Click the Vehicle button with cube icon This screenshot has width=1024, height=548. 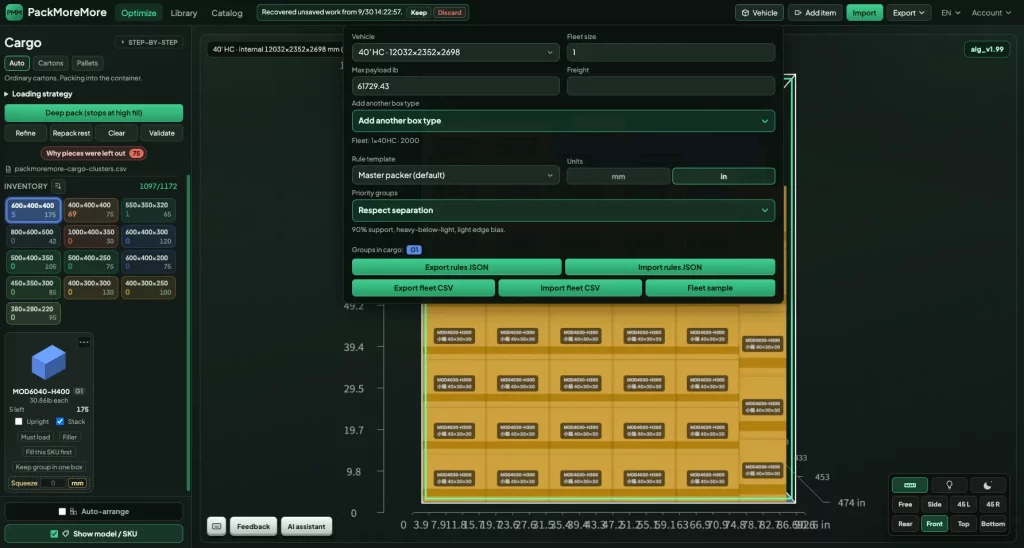pos(759,12)
